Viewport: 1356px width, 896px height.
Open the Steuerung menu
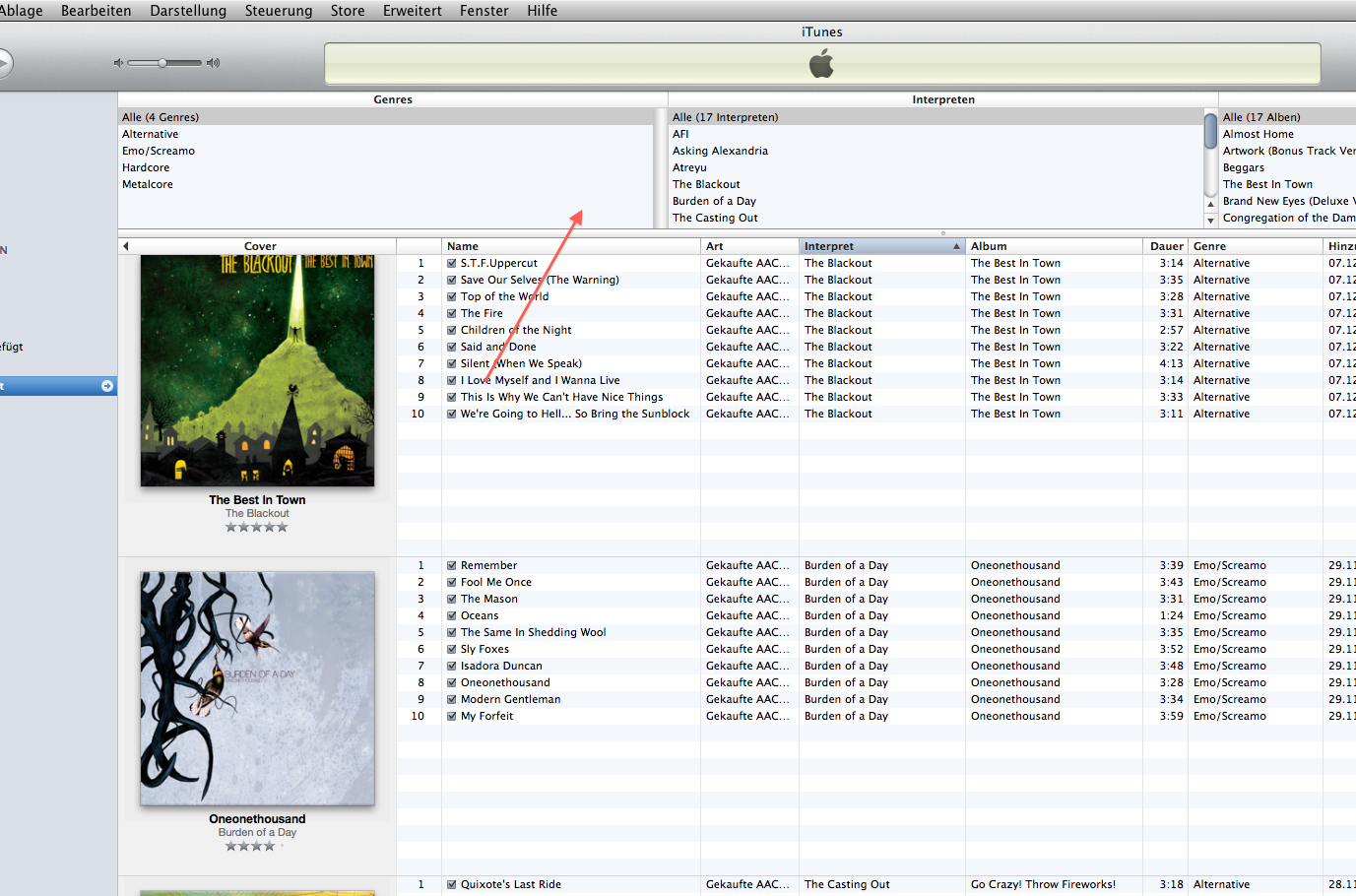[279, 11]
